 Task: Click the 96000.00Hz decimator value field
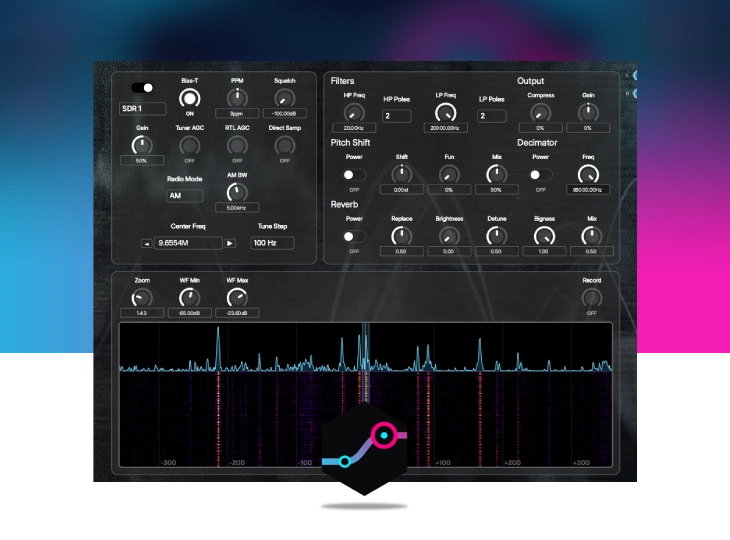click(x=588, y=189)
